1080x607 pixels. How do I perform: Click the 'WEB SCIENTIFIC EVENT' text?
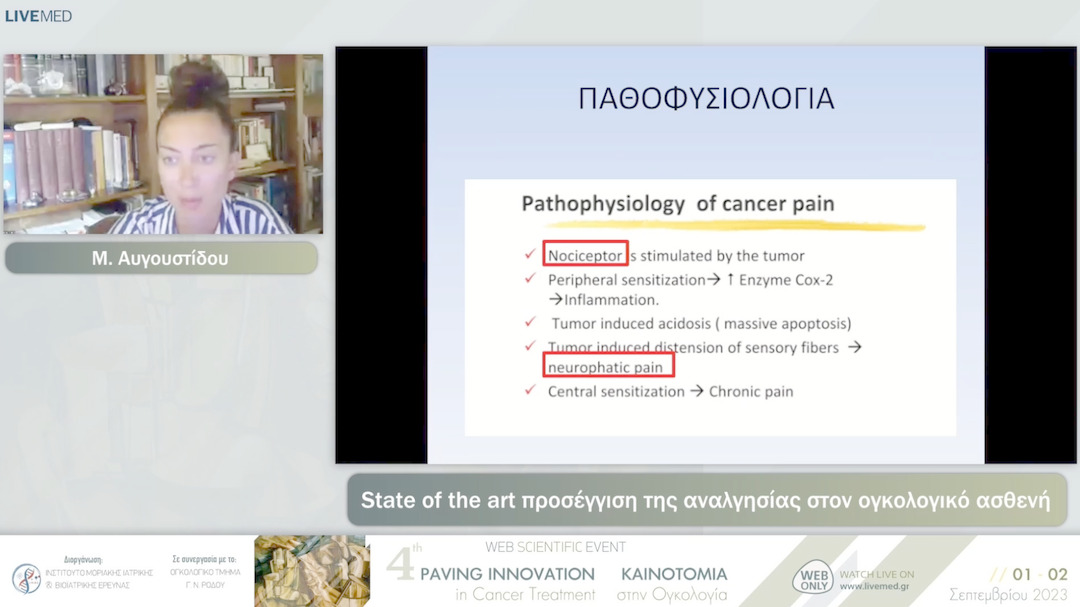tap(555, 547)
